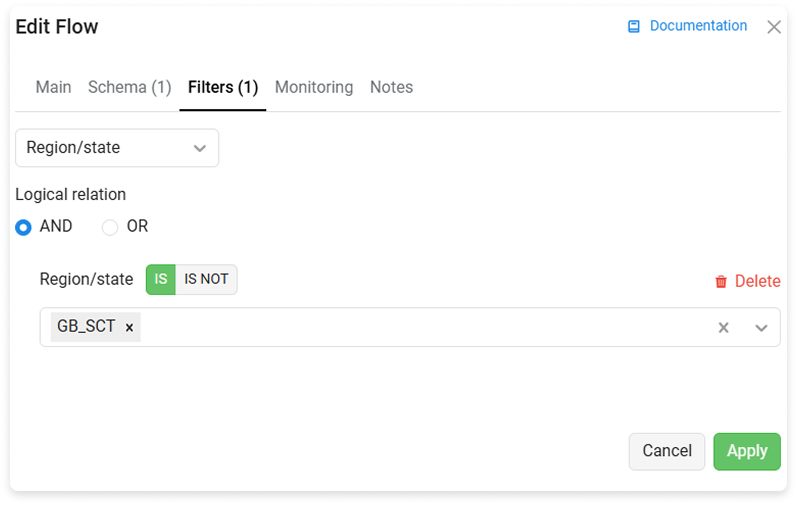Viewport: 797px width, 505px height.
Task: Clear all values in the region field
Action: click(723, 328)
